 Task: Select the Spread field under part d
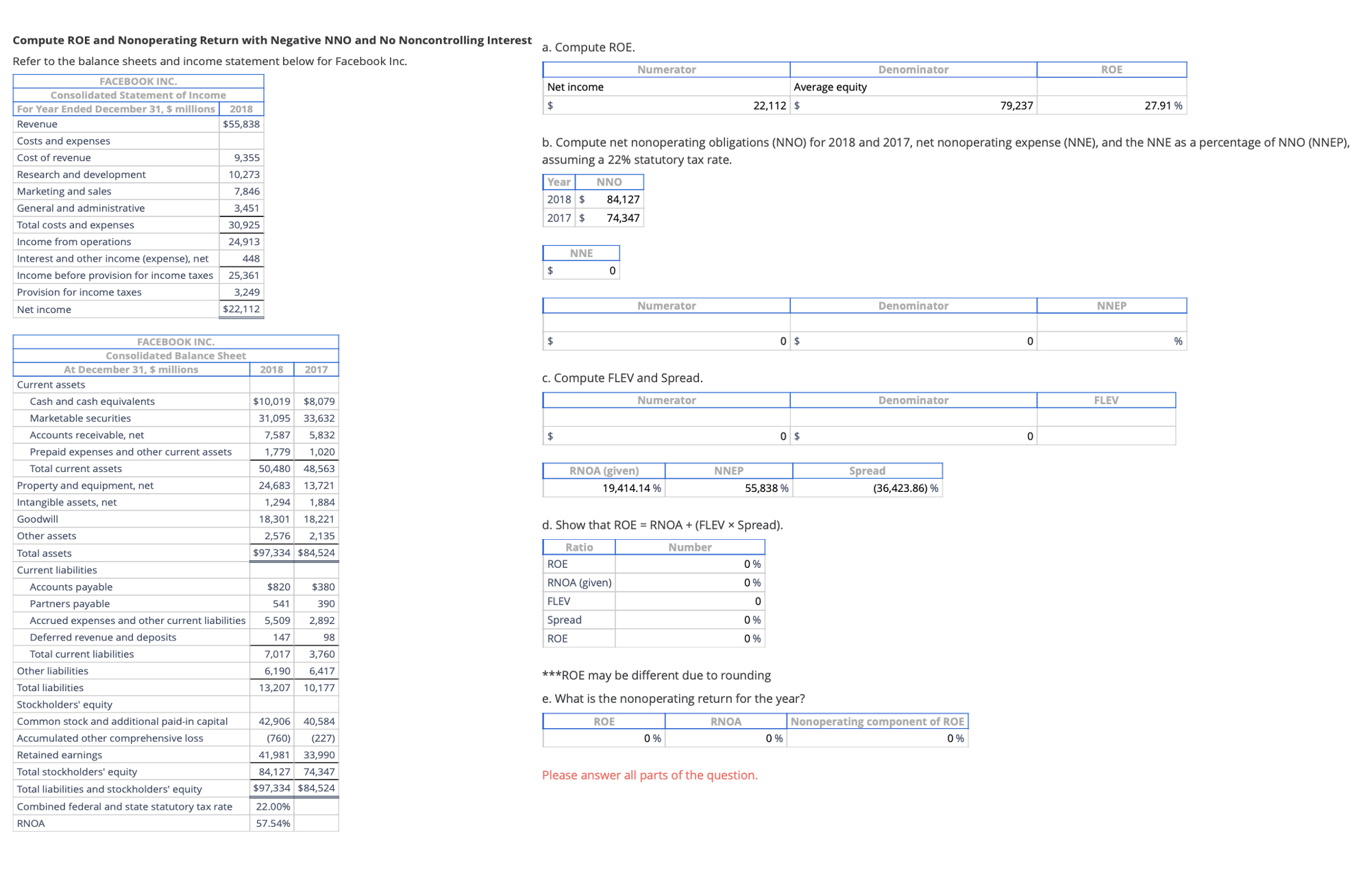coord(689,619)
